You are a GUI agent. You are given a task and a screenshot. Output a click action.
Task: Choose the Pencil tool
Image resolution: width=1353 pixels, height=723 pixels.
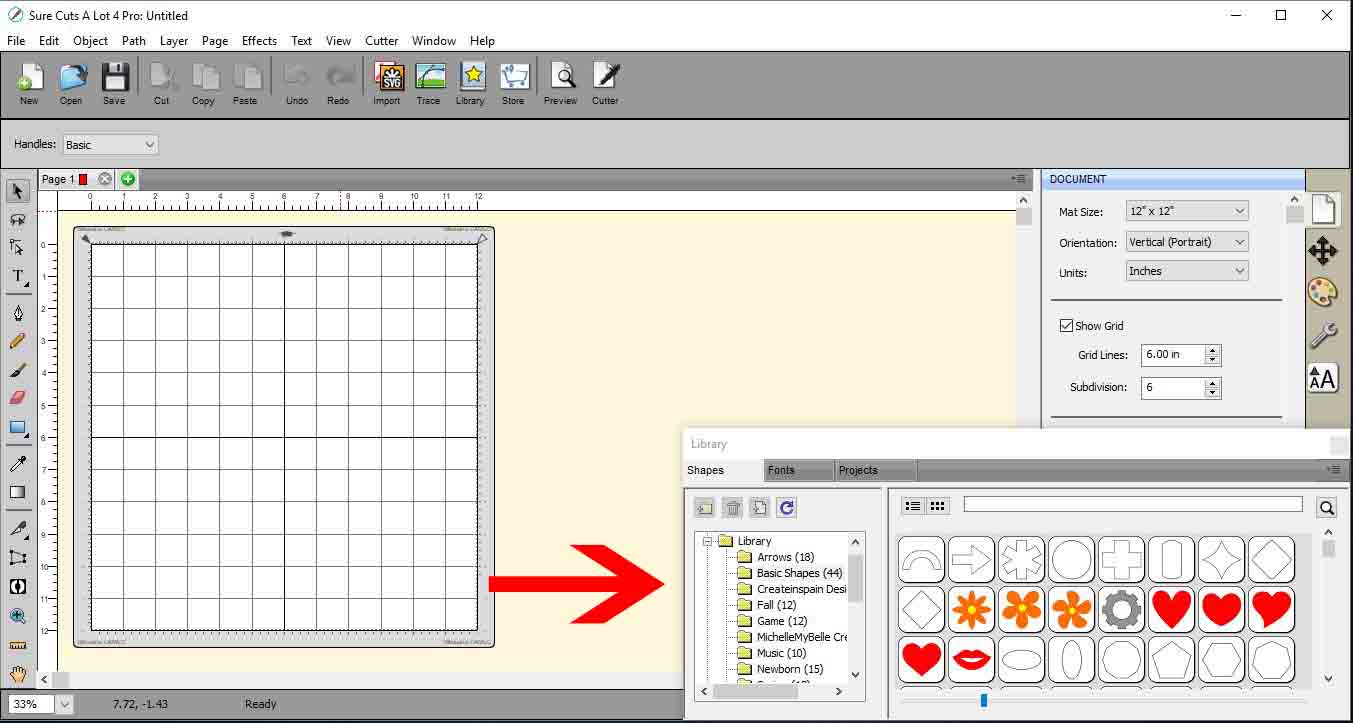(x=18, y=341)
